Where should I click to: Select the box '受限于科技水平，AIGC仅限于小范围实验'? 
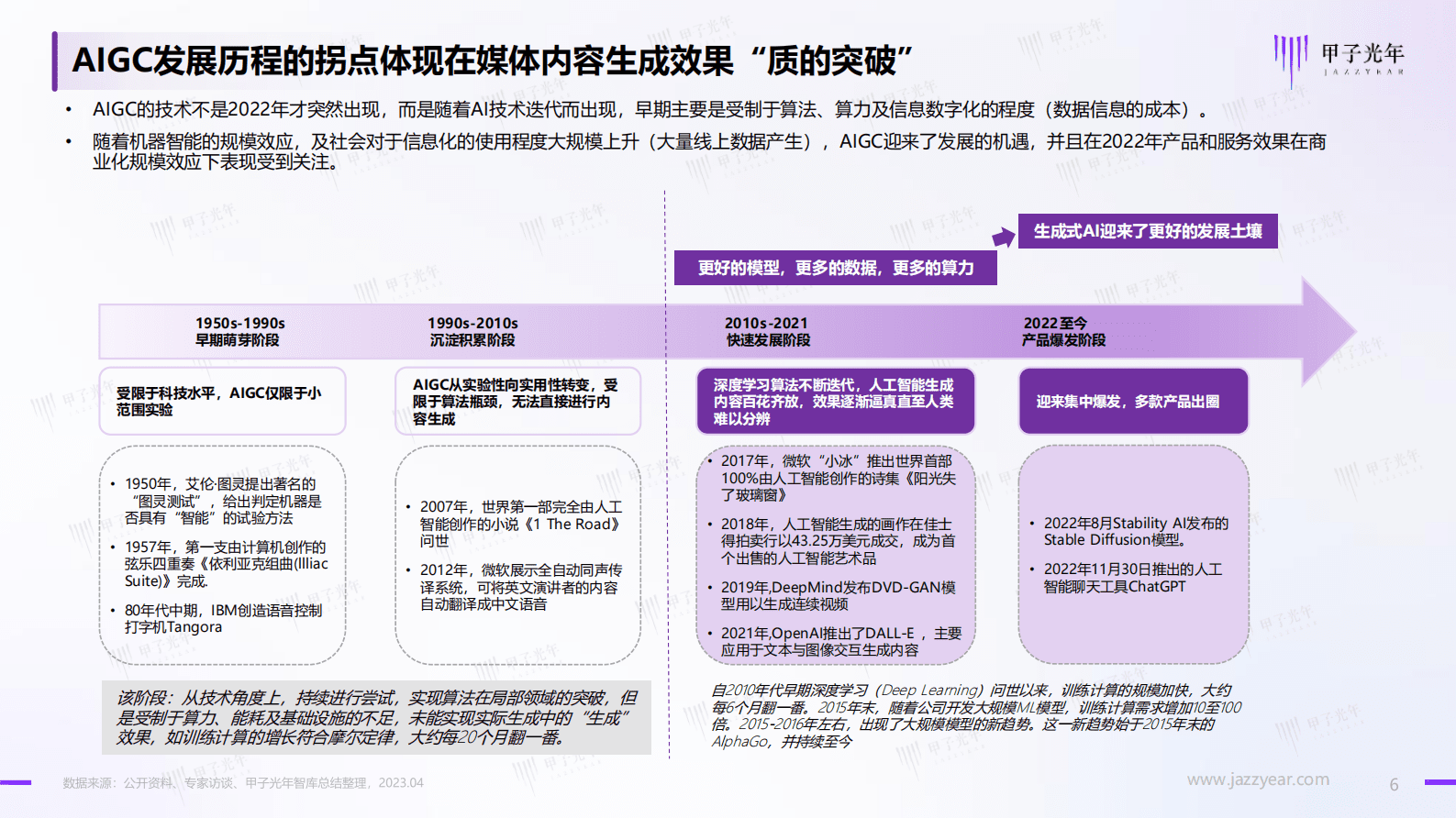point(222,401)
